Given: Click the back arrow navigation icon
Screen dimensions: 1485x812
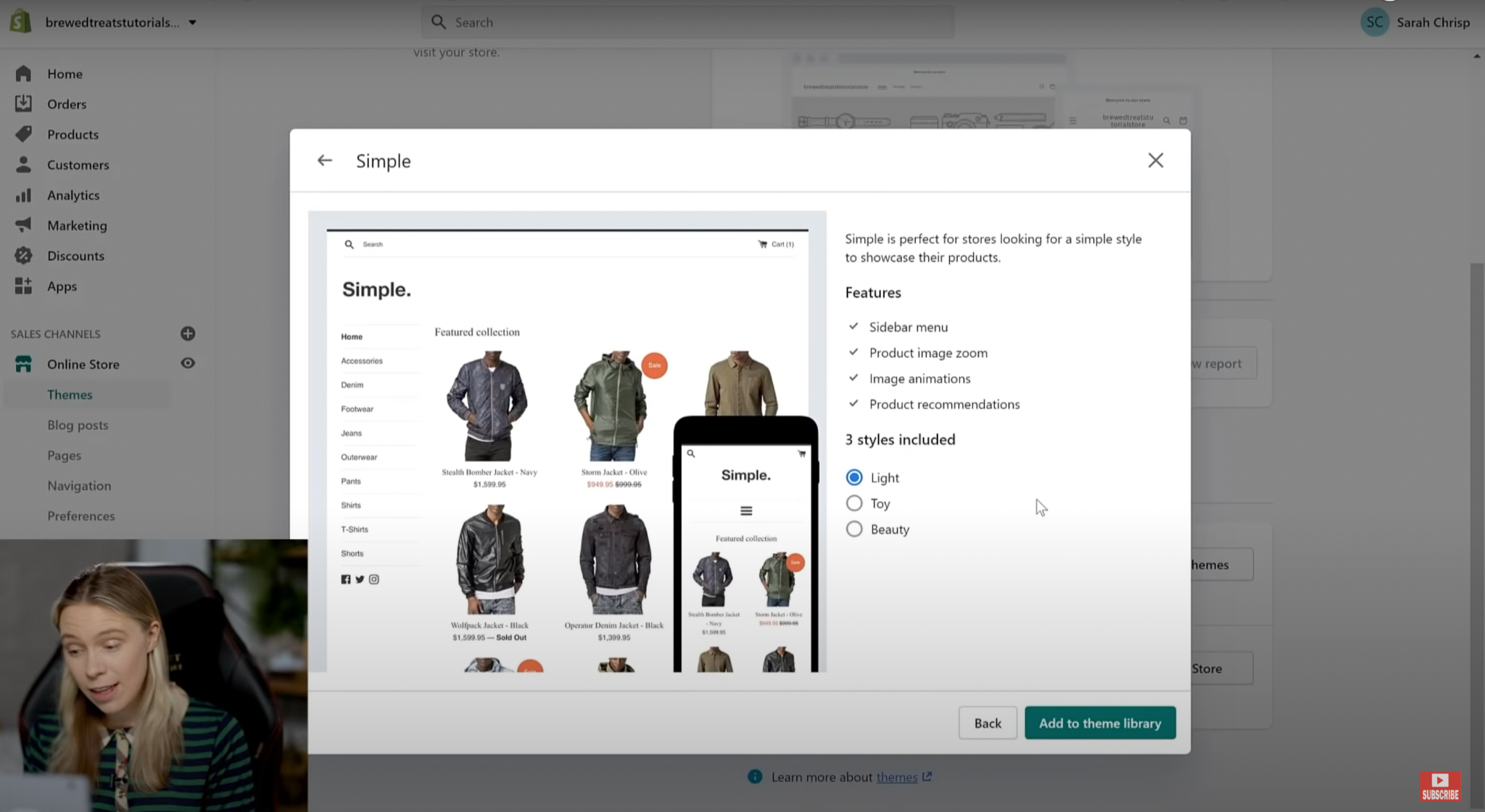Looking at the screenshot, I should (x=326, y=160).
